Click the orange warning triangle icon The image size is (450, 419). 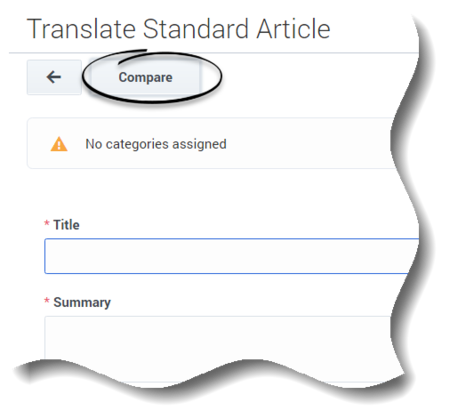point(59,144)
